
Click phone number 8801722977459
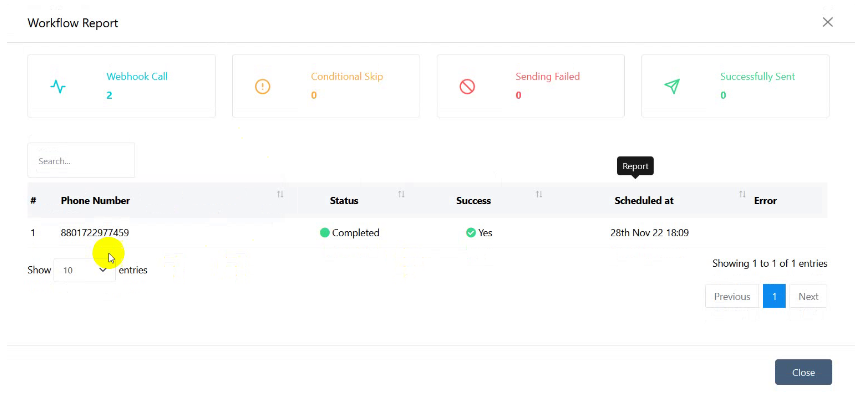tap(95, 233)
